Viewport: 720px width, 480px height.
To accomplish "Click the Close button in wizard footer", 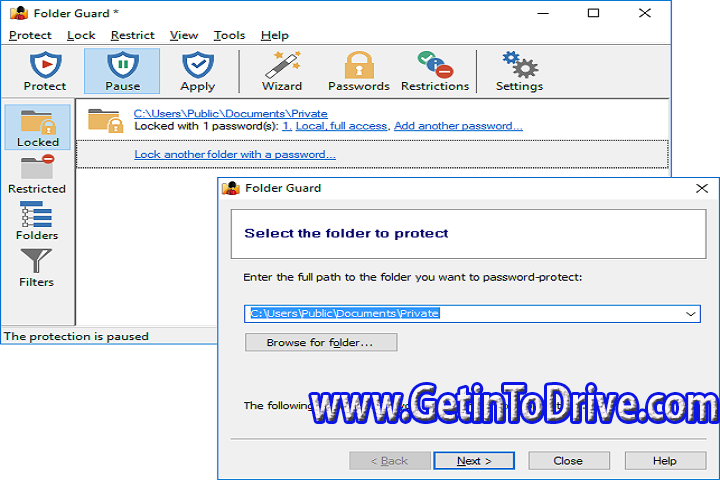I will [x=569, y=461].
